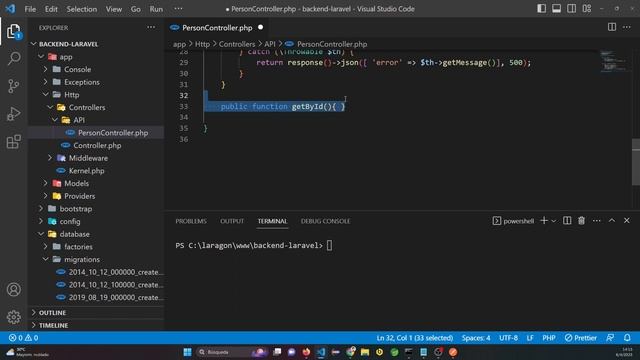
Task: Click errors and warnings status indicator
Action: point(23,338)
